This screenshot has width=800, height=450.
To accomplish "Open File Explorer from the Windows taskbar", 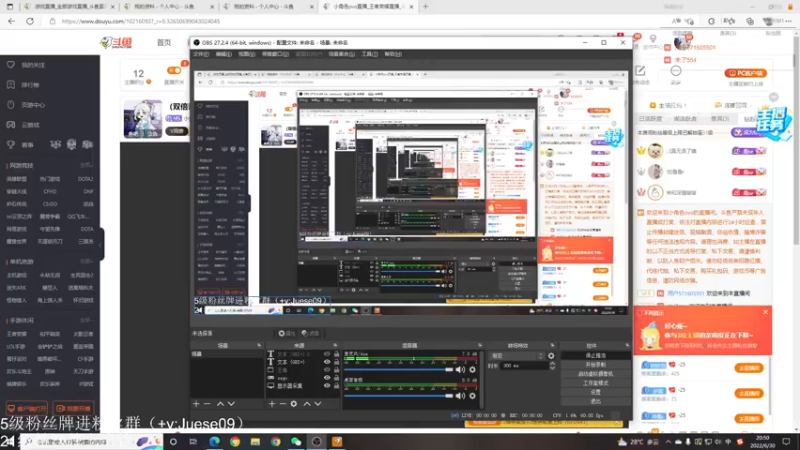I will pos(255,441).
